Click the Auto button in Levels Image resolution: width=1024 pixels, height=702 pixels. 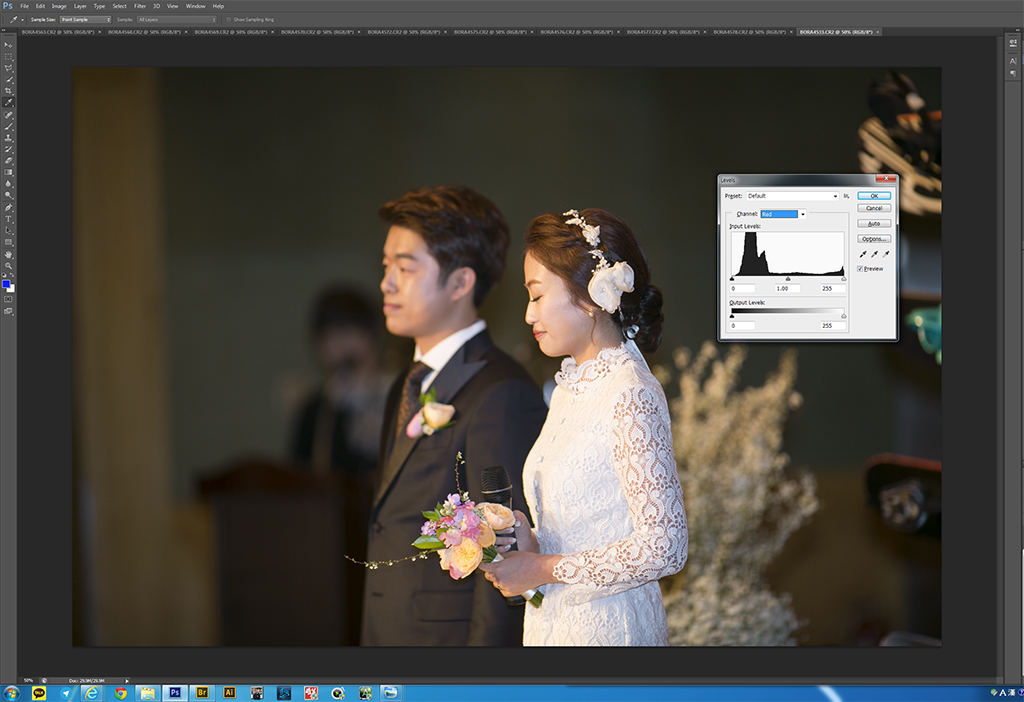[873, 223]
